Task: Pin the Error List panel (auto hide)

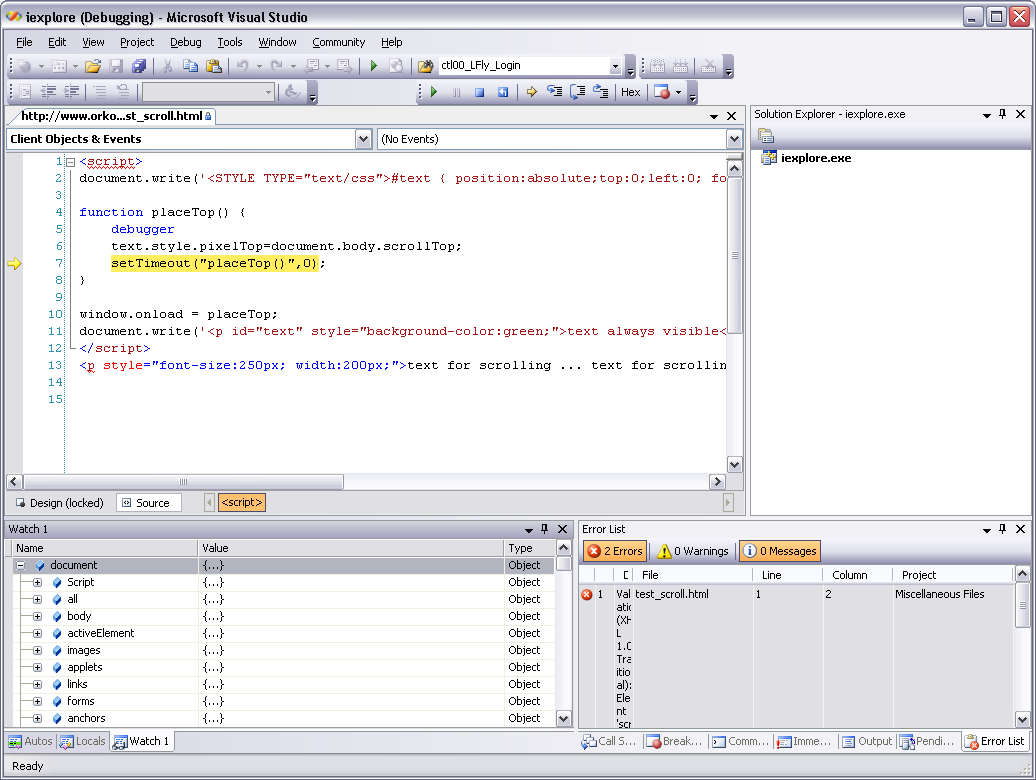Action: 1002,529
